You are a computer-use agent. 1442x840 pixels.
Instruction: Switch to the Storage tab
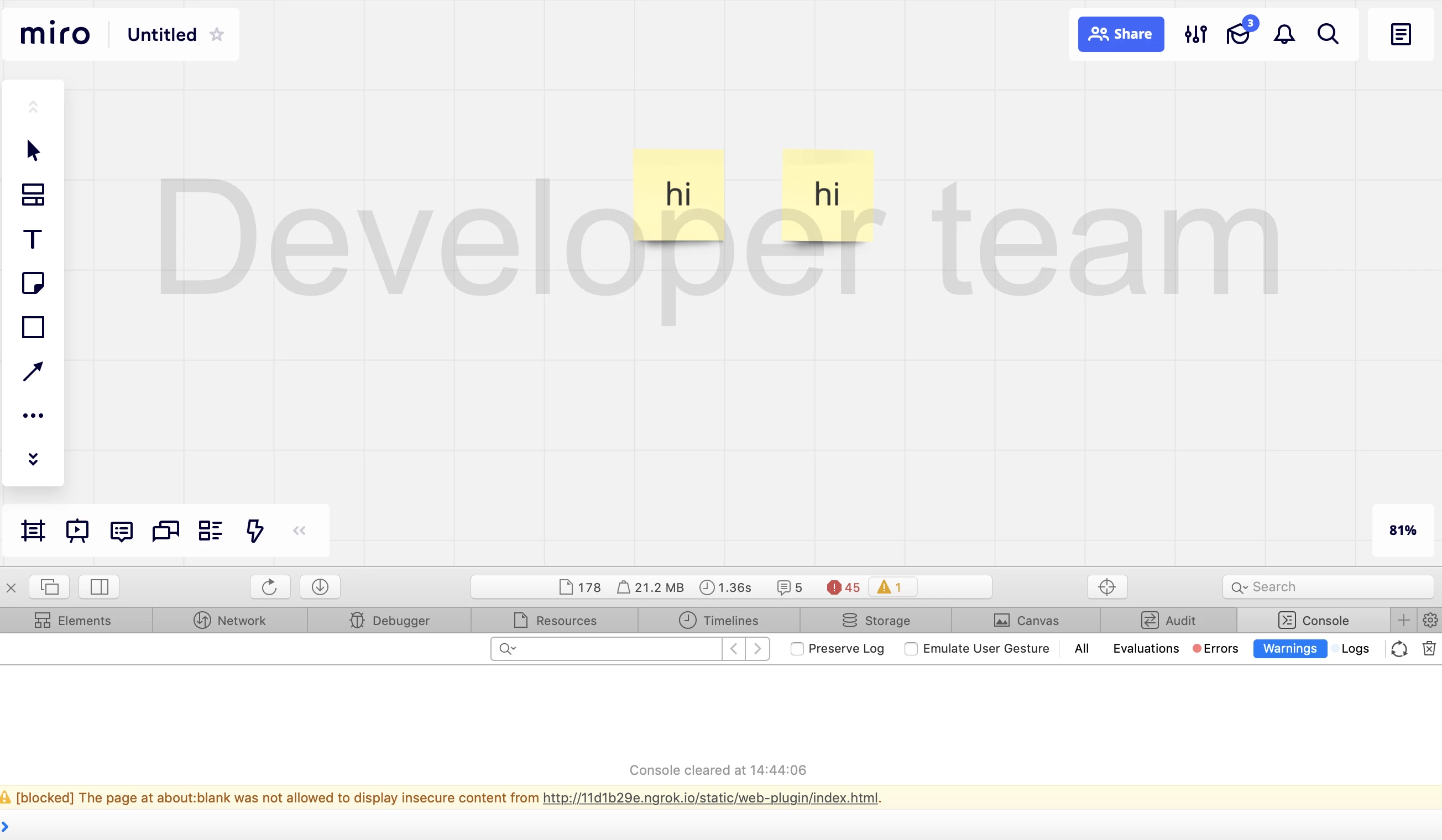click(875, 621)
